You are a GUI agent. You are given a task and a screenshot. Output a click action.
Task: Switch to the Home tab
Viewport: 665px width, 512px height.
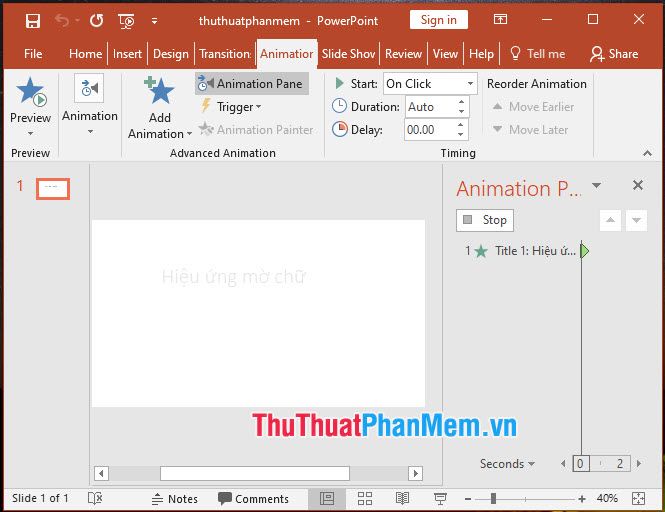pos(85,54)
